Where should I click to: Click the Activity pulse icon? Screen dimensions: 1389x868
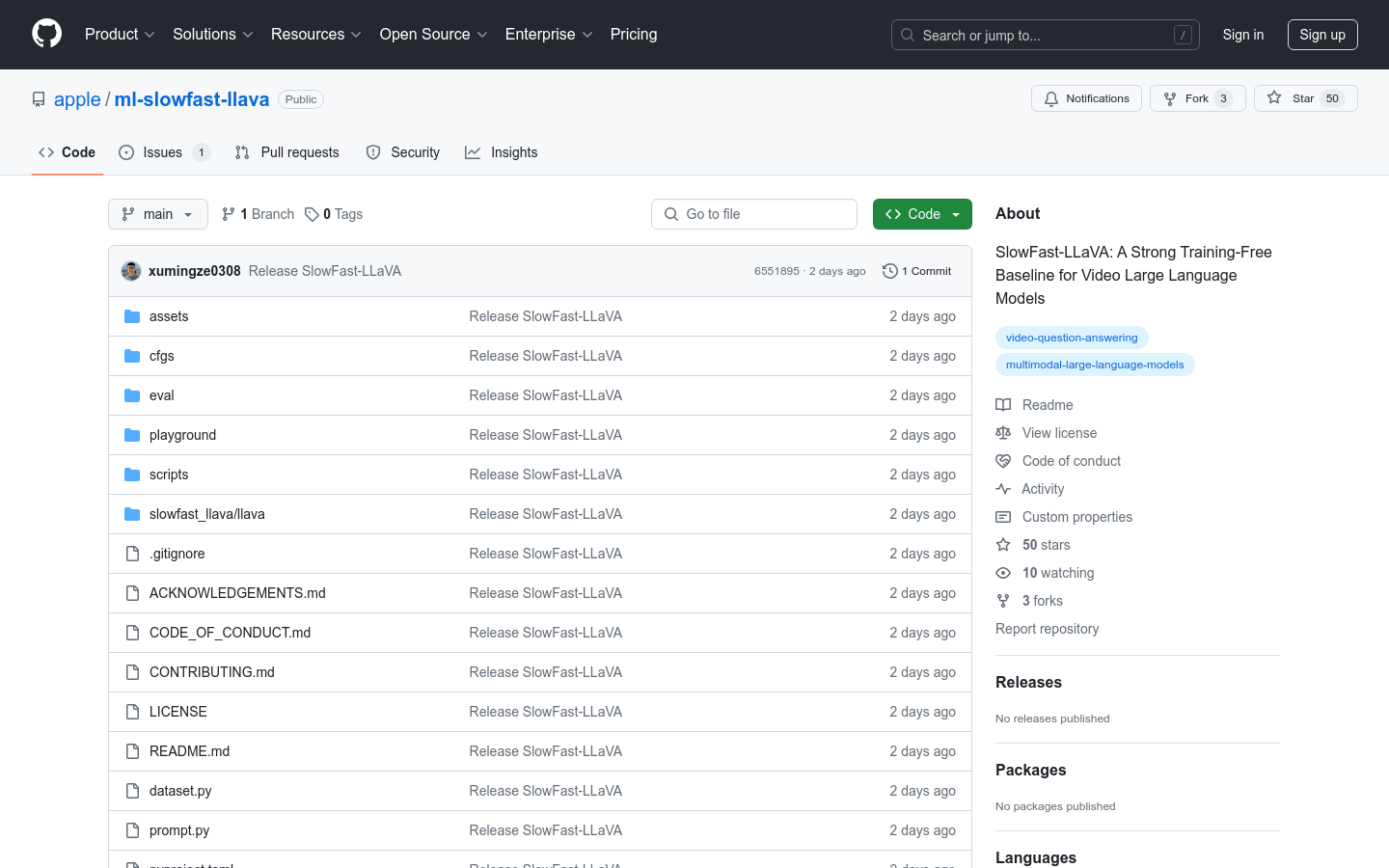1003,489
